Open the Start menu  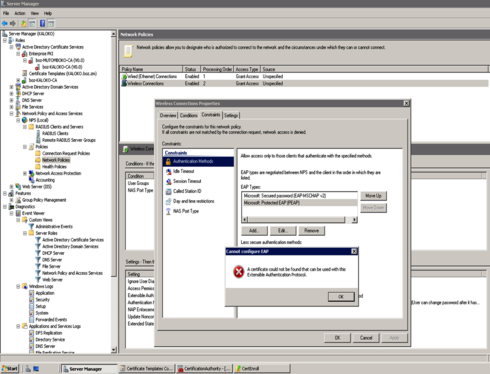(10, 369)
